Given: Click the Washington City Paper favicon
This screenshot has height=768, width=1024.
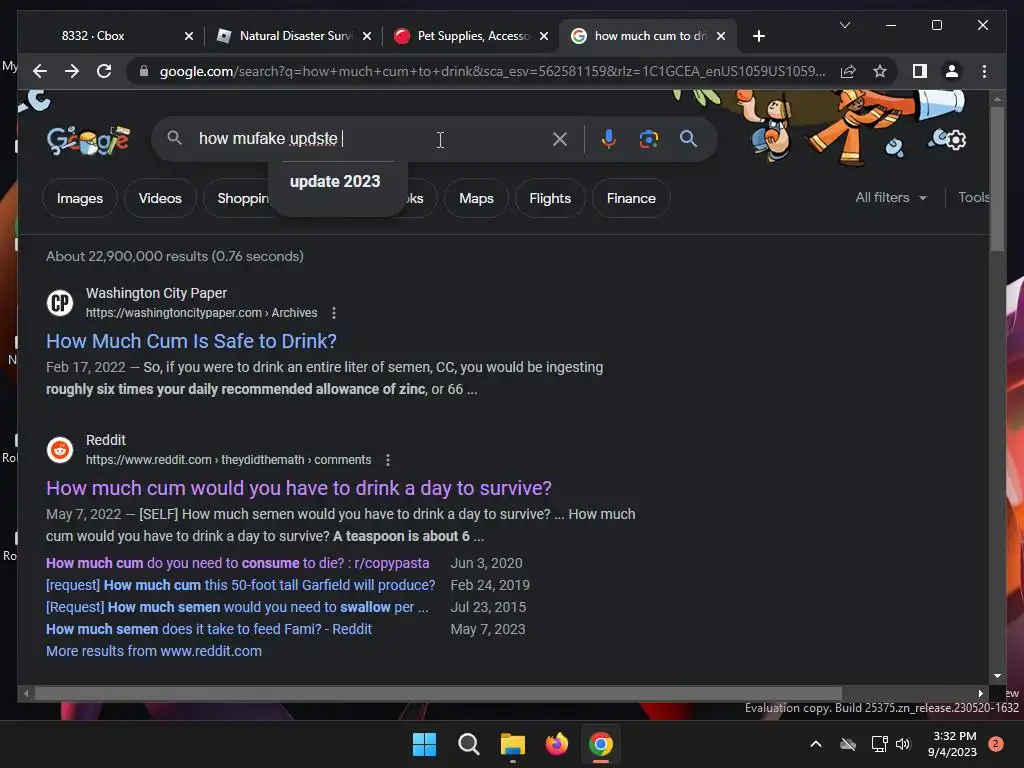Looking at the screenshot, I should click(60, 303).
